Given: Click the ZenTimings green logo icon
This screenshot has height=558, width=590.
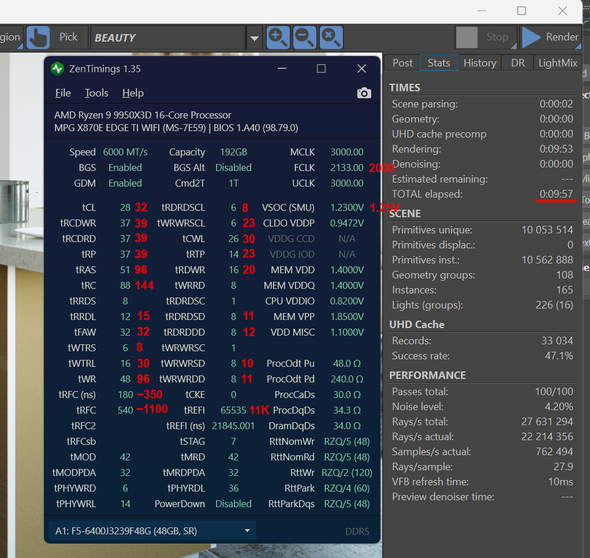Looking at the screenshot, I should point(57,69).
